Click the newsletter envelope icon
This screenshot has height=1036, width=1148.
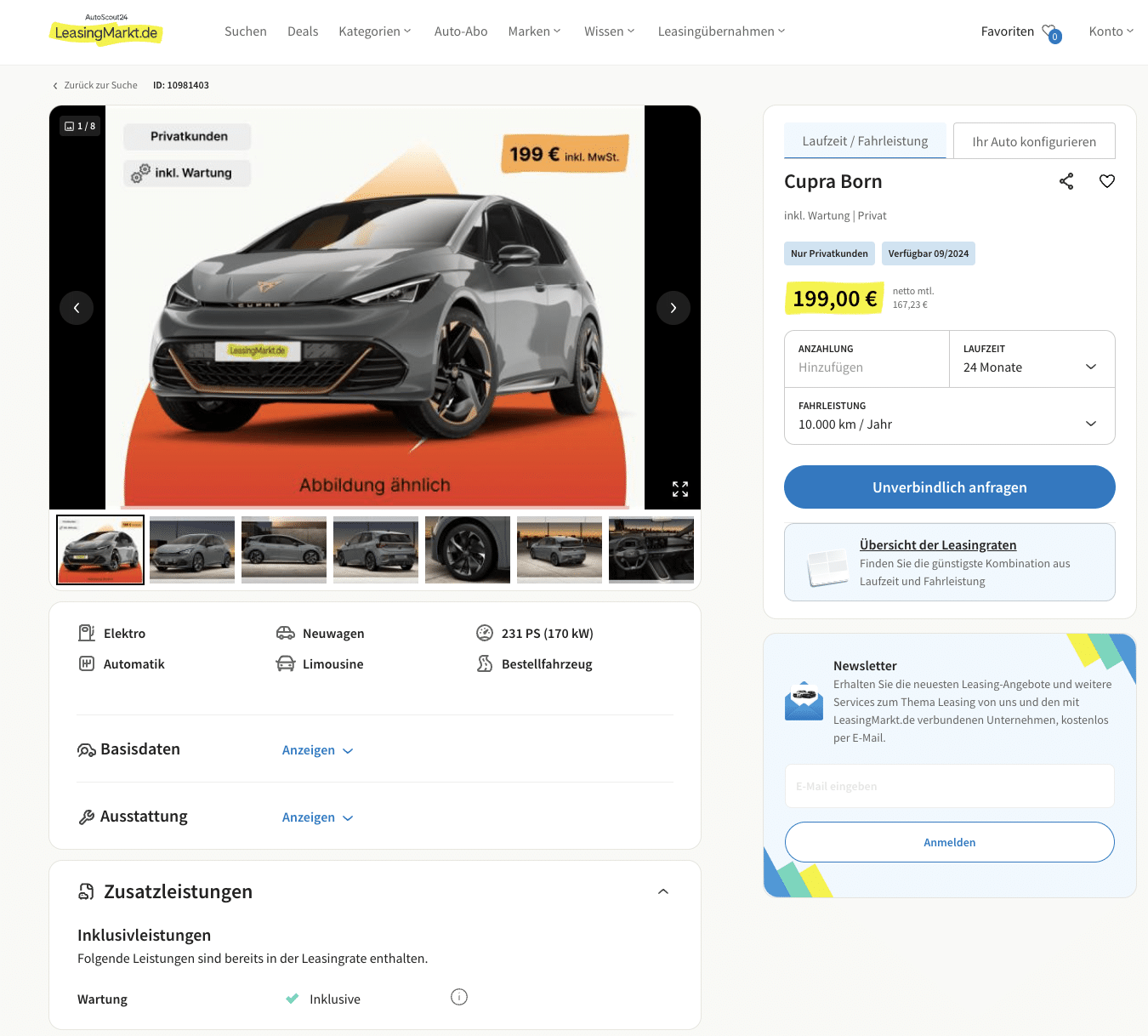pos(804,701)
